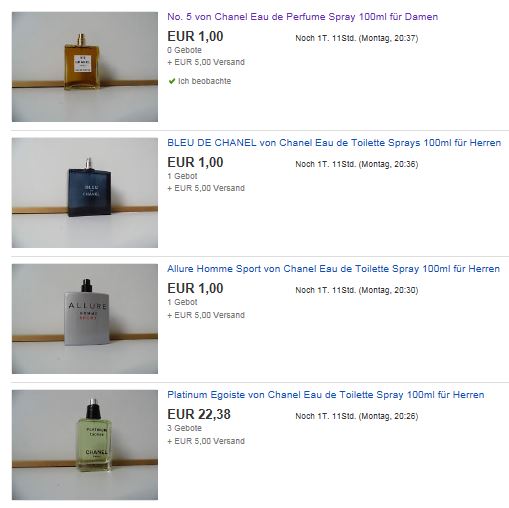The height and width of the screenshot is (508, 509).
Task: Click EUR 1,00 price of No. 5 listing
Action: pyautogui.click(x=195, y=36)
